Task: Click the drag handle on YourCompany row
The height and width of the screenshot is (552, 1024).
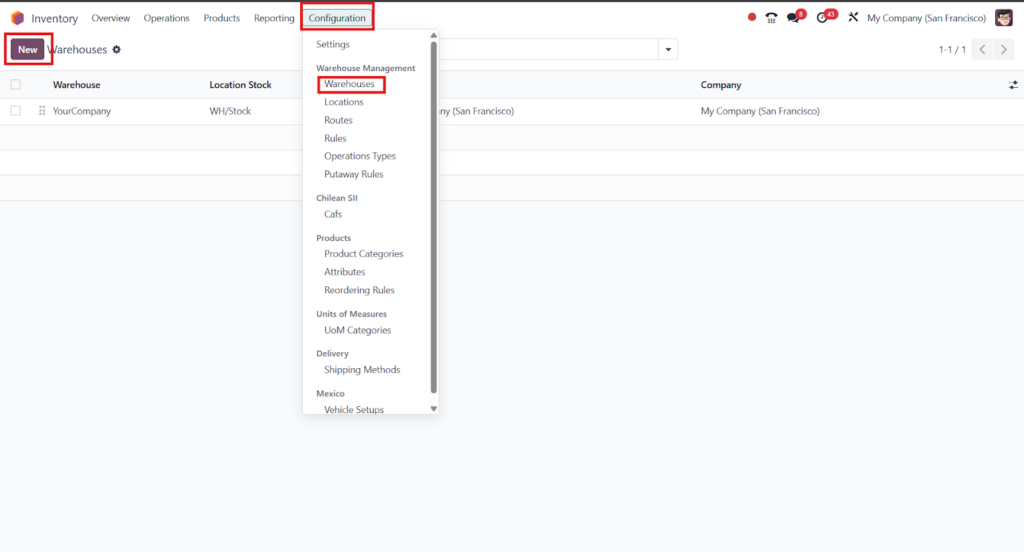Action: click(42, 111)
